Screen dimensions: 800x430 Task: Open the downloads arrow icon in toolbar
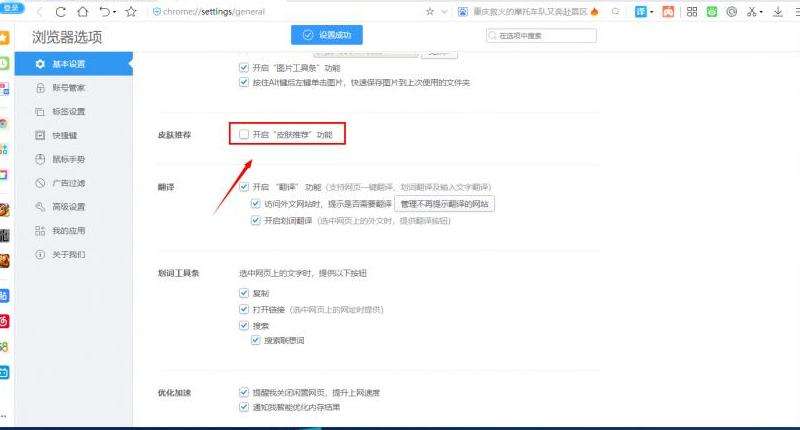point(776,12)
